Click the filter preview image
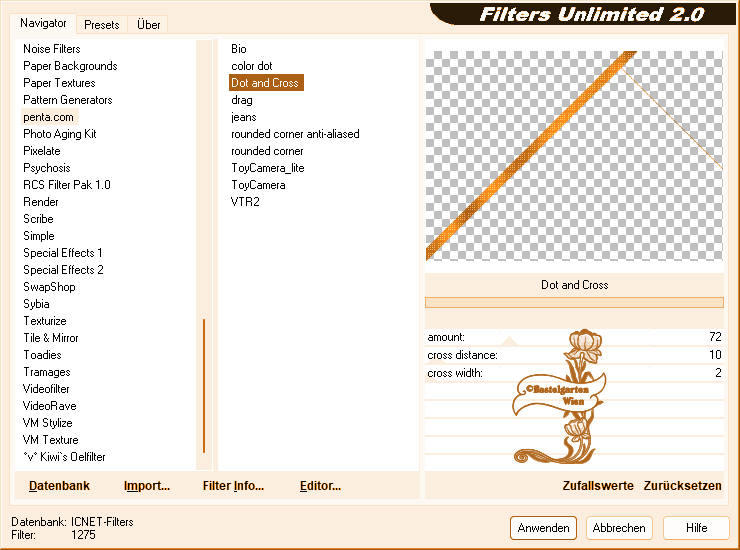This screenshot has height=550, width=740. [x=574, y=156]
